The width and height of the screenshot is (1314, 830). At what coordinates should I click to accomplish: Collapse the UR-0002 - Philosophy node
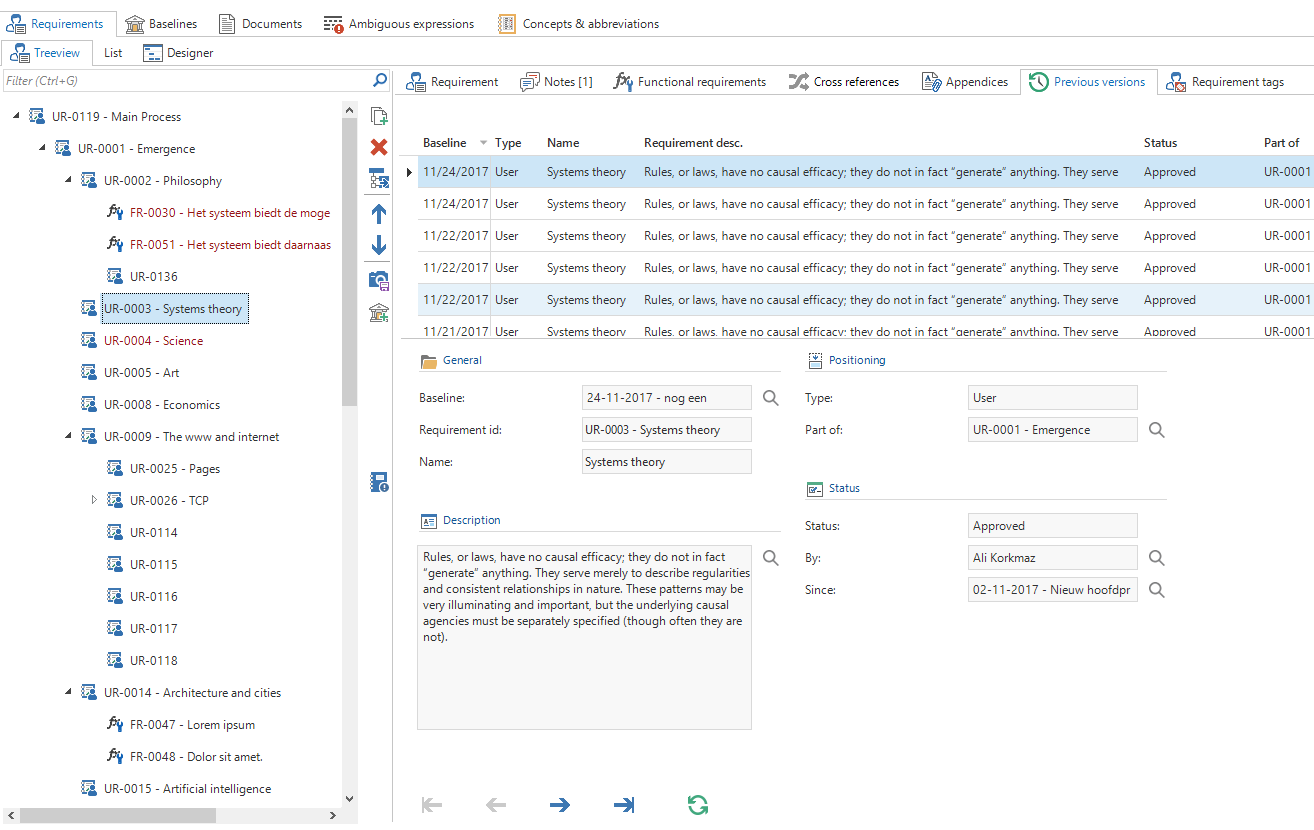(x=68, y=180)
